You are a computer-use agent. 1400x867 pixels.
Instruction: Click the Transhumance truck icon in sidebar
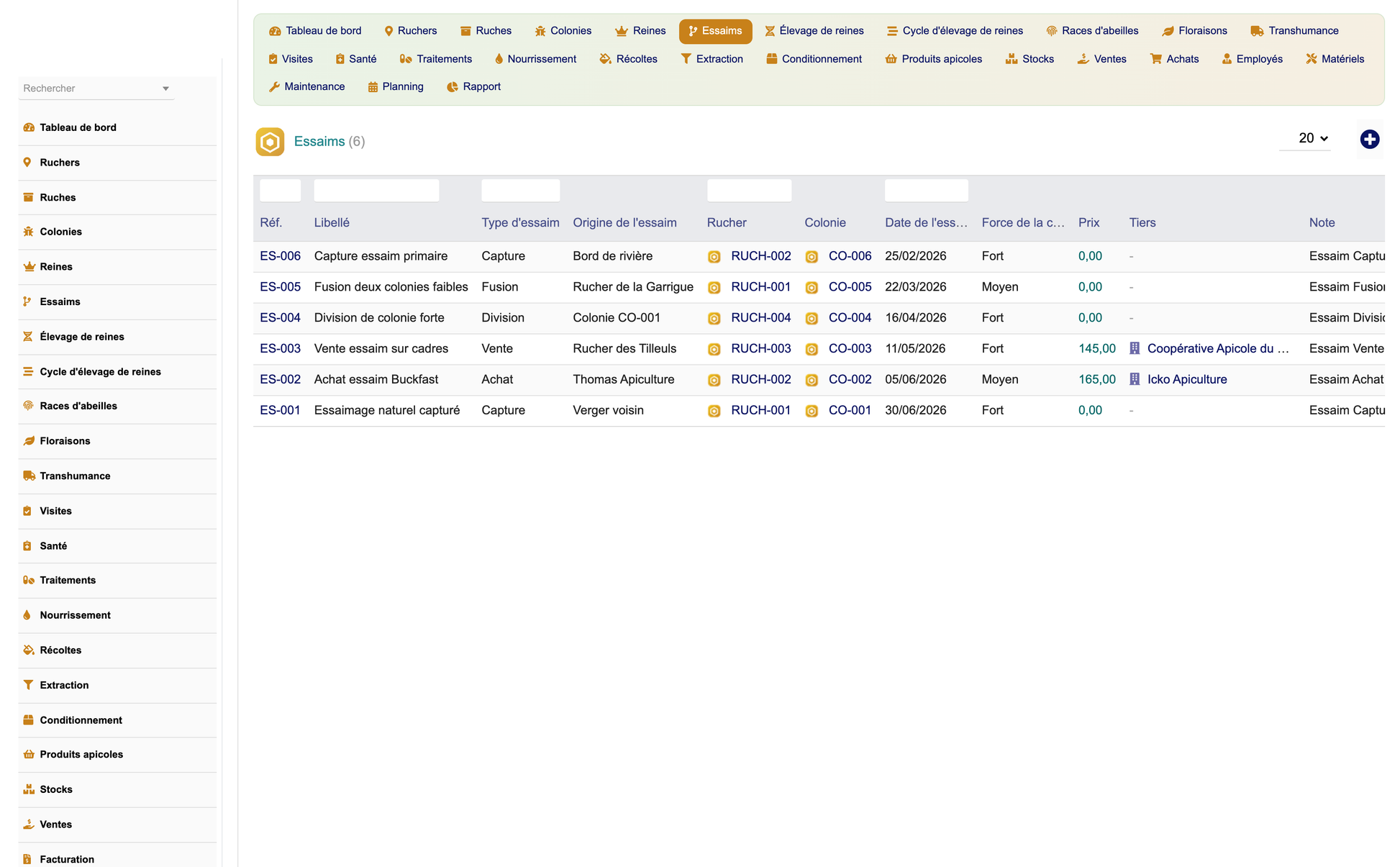(x=29, y=476)
